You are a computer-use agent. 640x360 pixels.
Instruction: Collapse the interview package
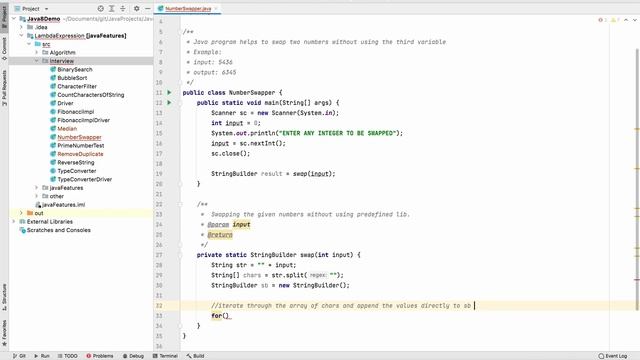click(37, 61)
